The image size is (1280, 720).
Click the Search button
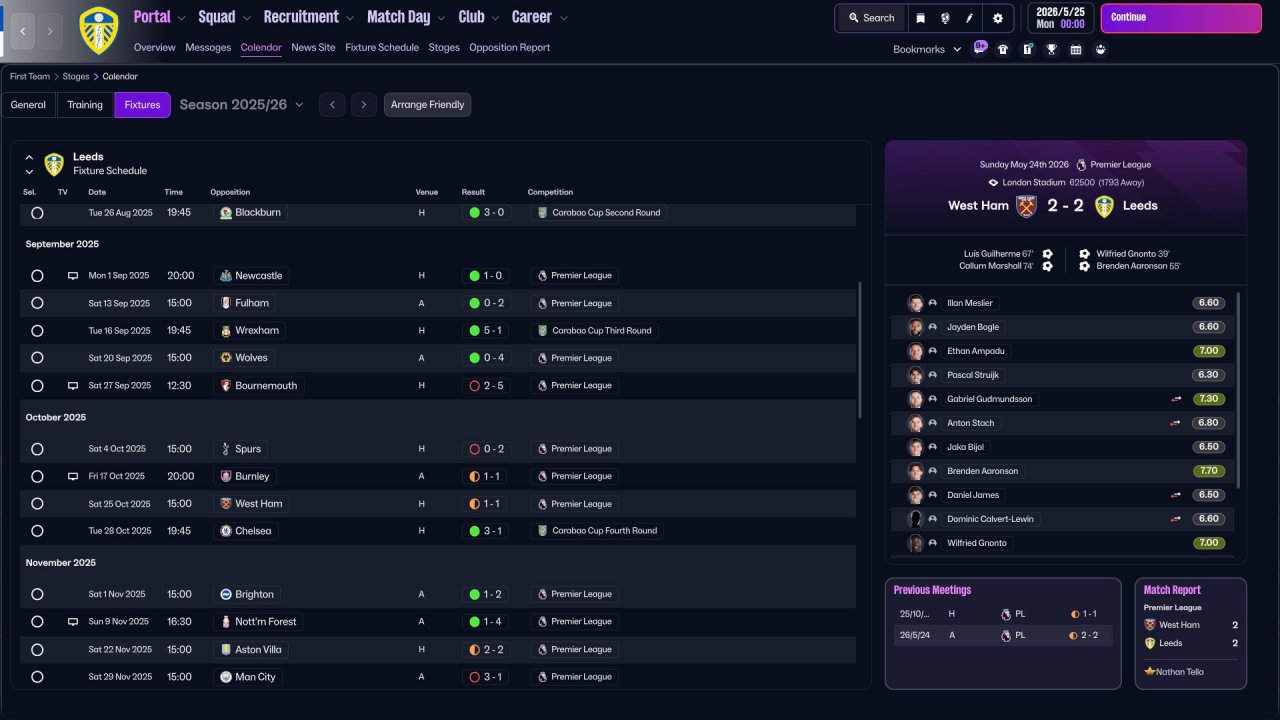(x=871, y=18)
